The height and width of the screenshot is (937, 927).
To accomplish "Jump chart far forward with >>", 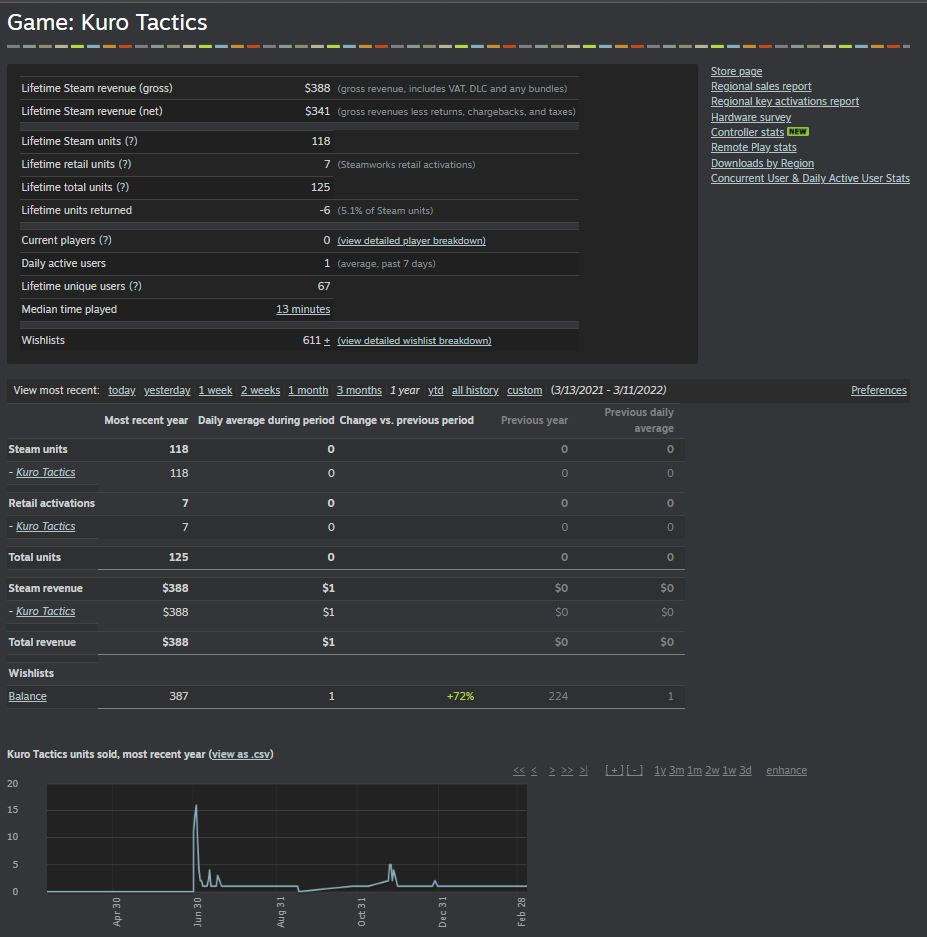I will click(567, 770).
